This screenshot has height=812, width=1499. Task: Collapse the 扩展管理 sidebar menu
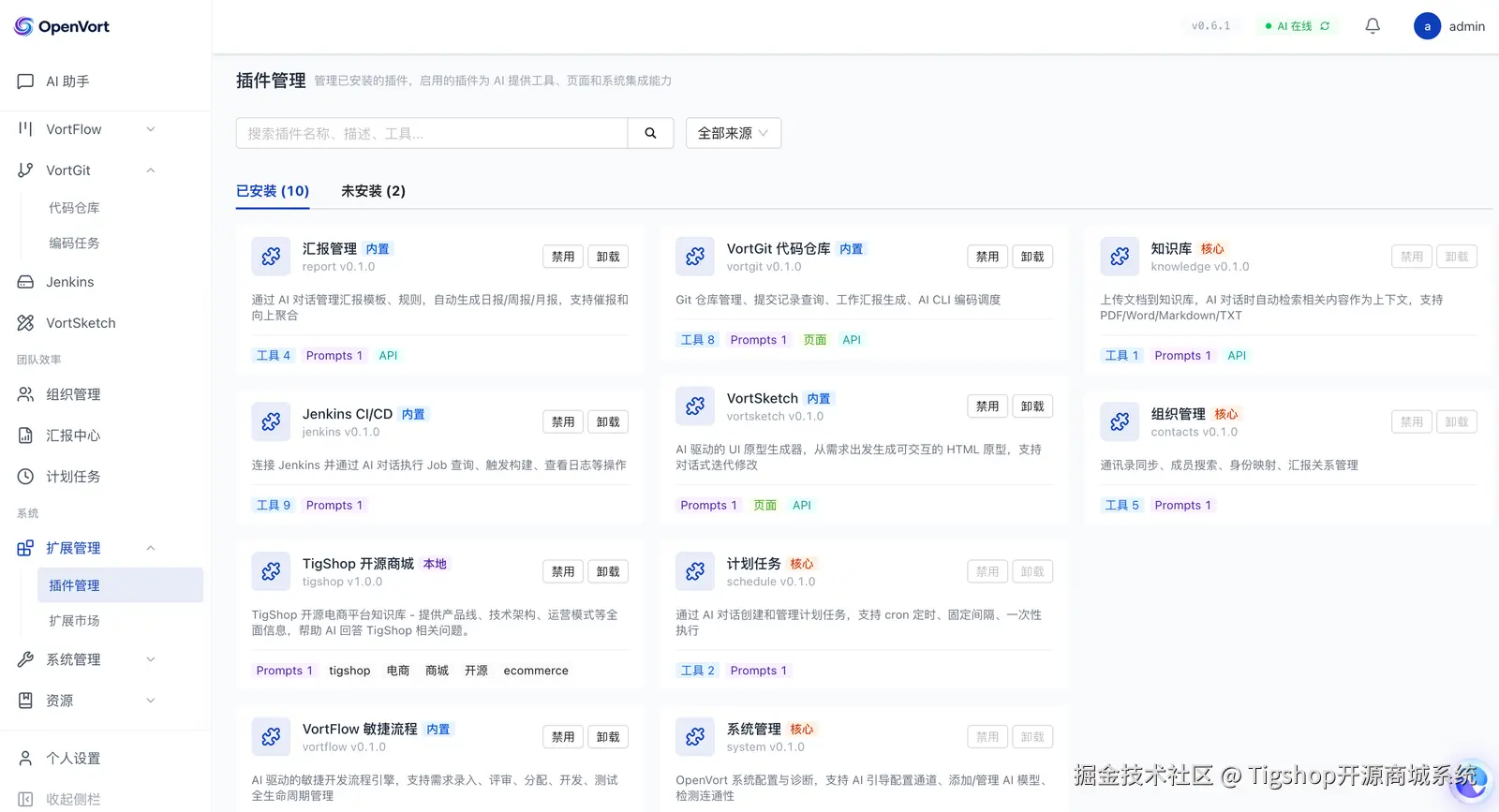coord(151,548)
